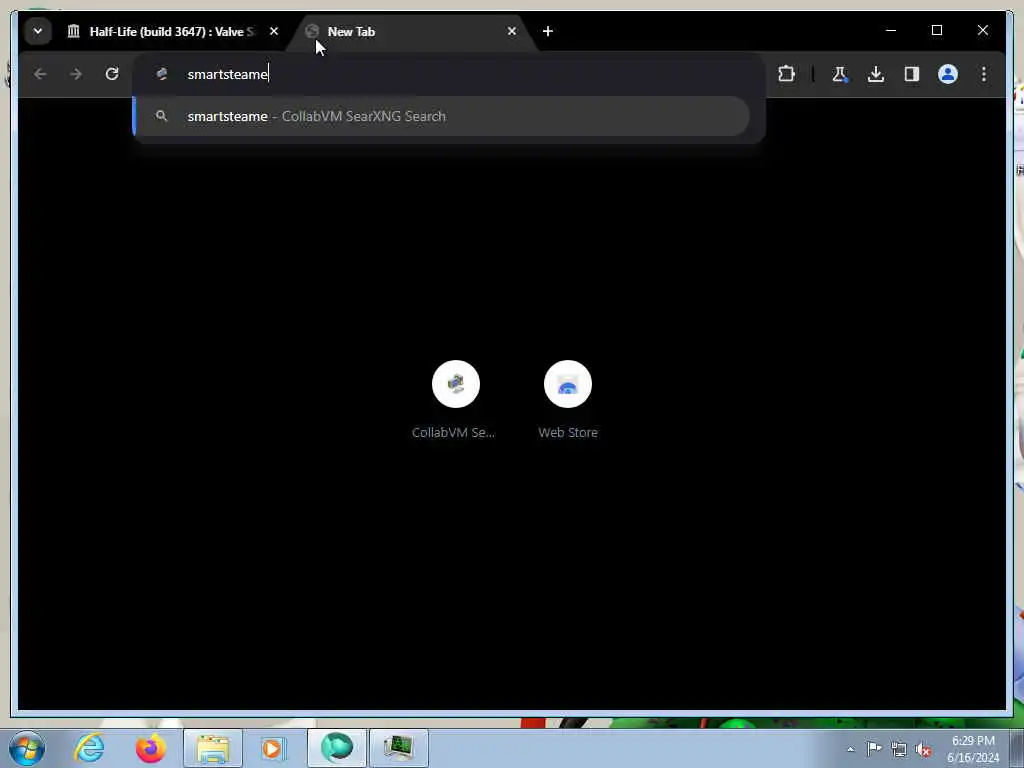
Task: Click the address bar containing smartsteame
Action: (449, 74)
